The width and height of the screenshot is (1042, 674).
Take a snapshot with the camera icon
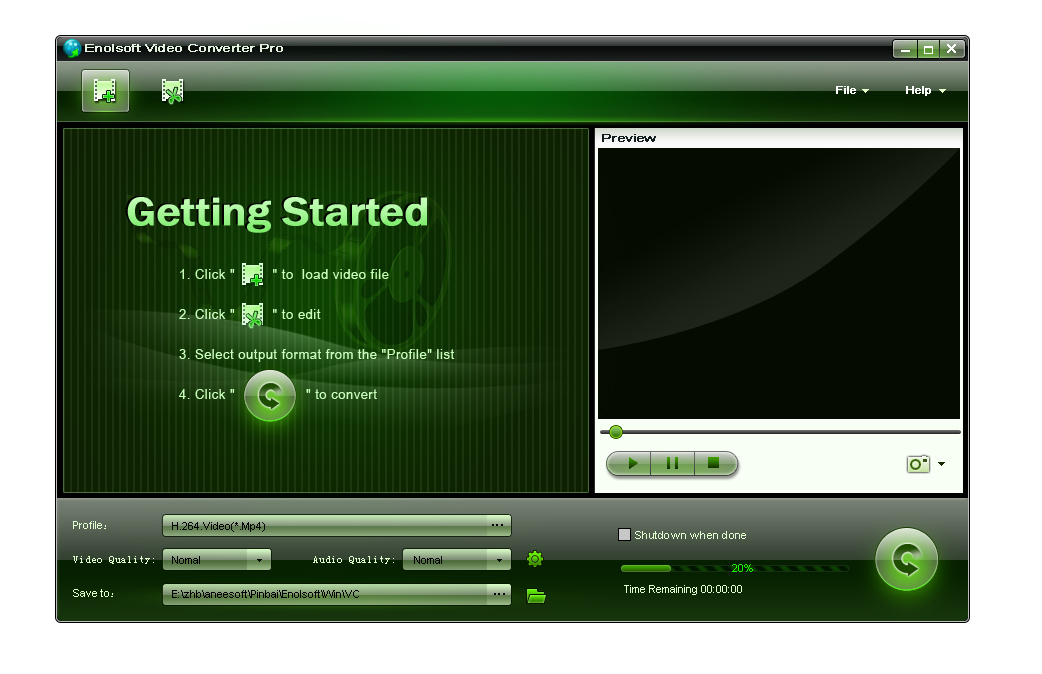click(x=918, y=464)
